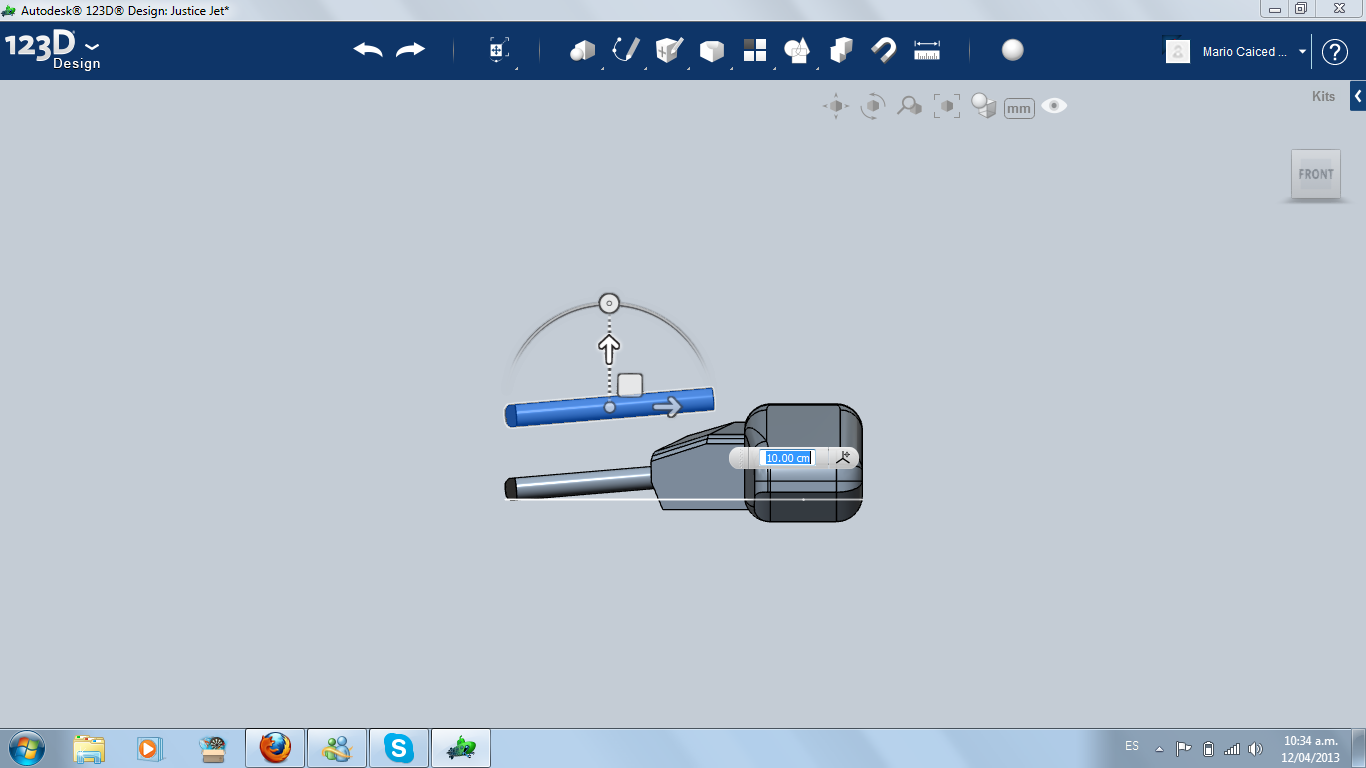This screenshot has width=1366, height=768.
Task: Select the dark rounded box body
Action: pyautogui.click(x=805, y=462)
